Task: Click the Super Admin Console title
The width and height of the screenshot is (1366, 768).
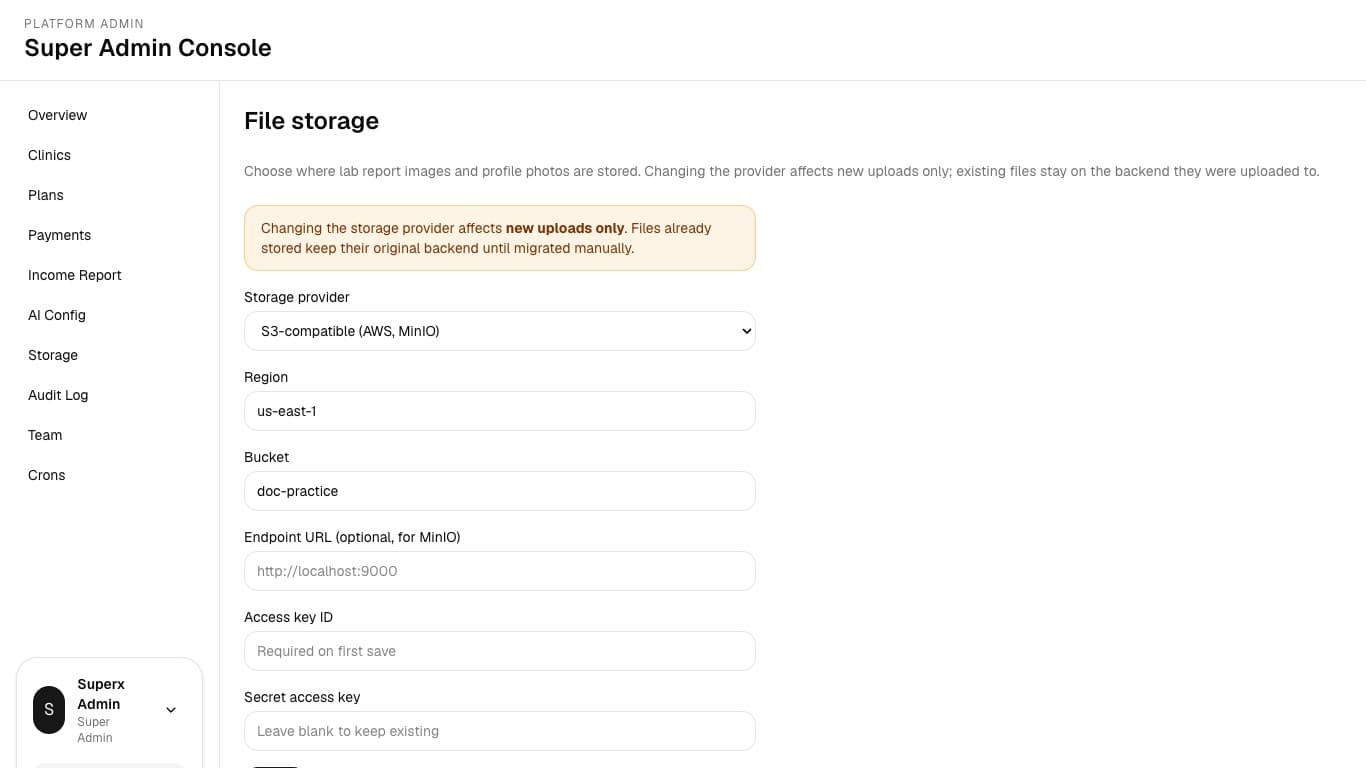Action: 148,48
